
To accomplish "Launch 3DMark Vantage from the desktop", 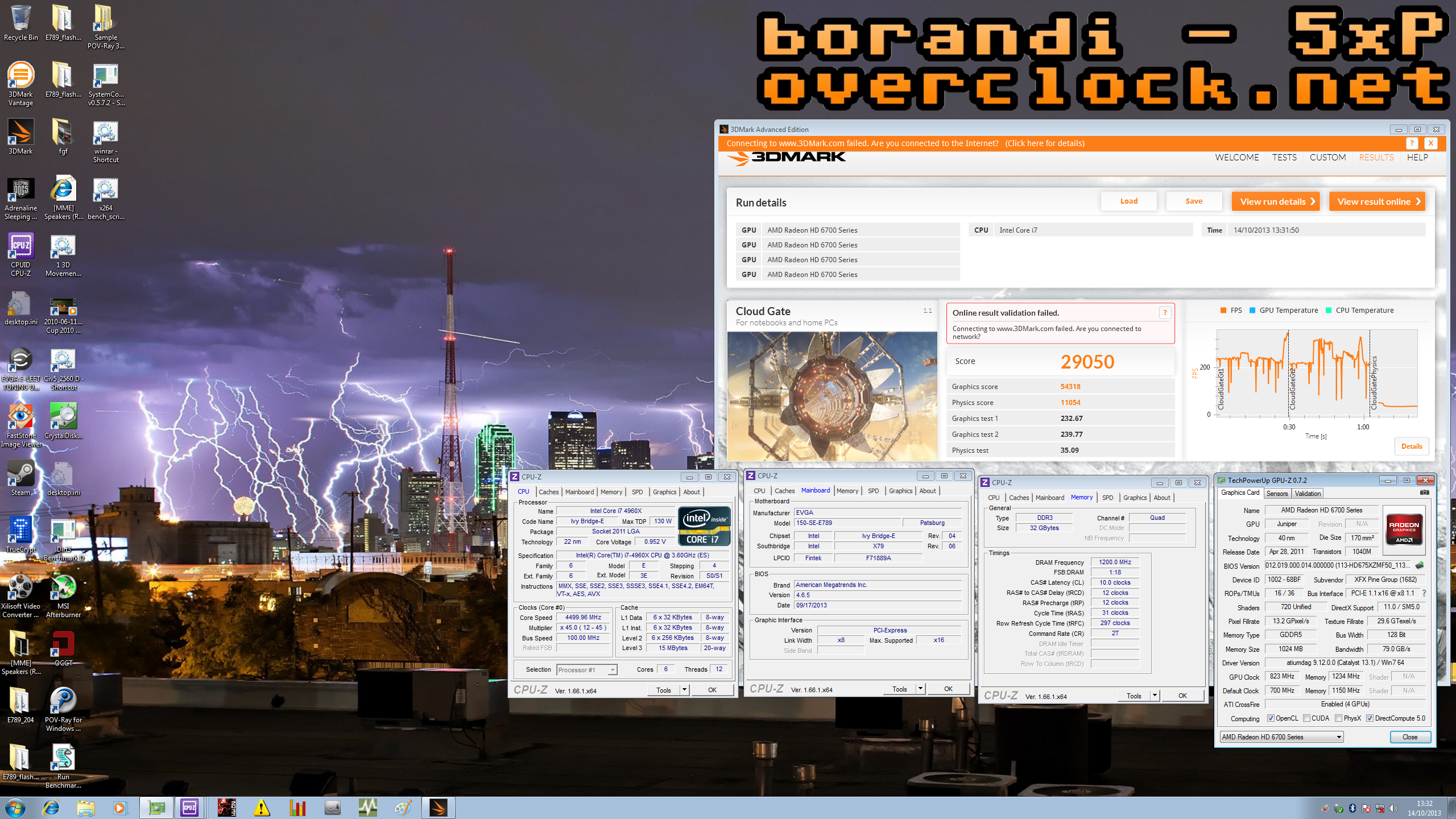I will pos(20,84).
